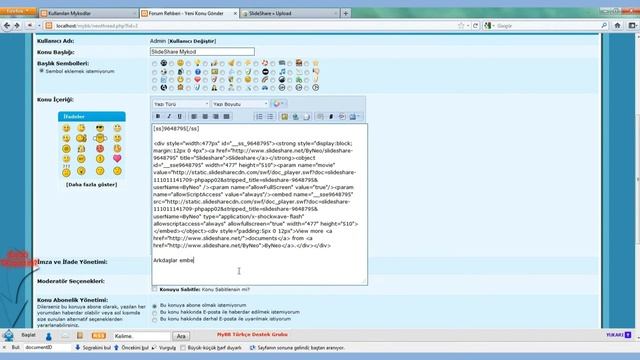Viewport: 640px width, 360px height.
Task: Insert a bulleted list
Action: click(270, 116)
